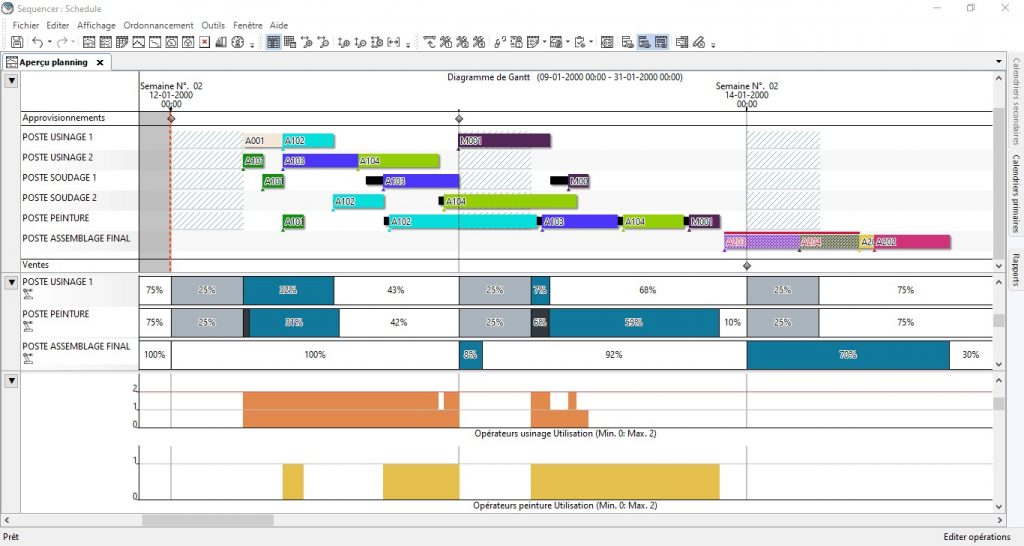
Task: Click the 70% load cell for ASSEMBLAGE FINAL
Action: (848, 355)
